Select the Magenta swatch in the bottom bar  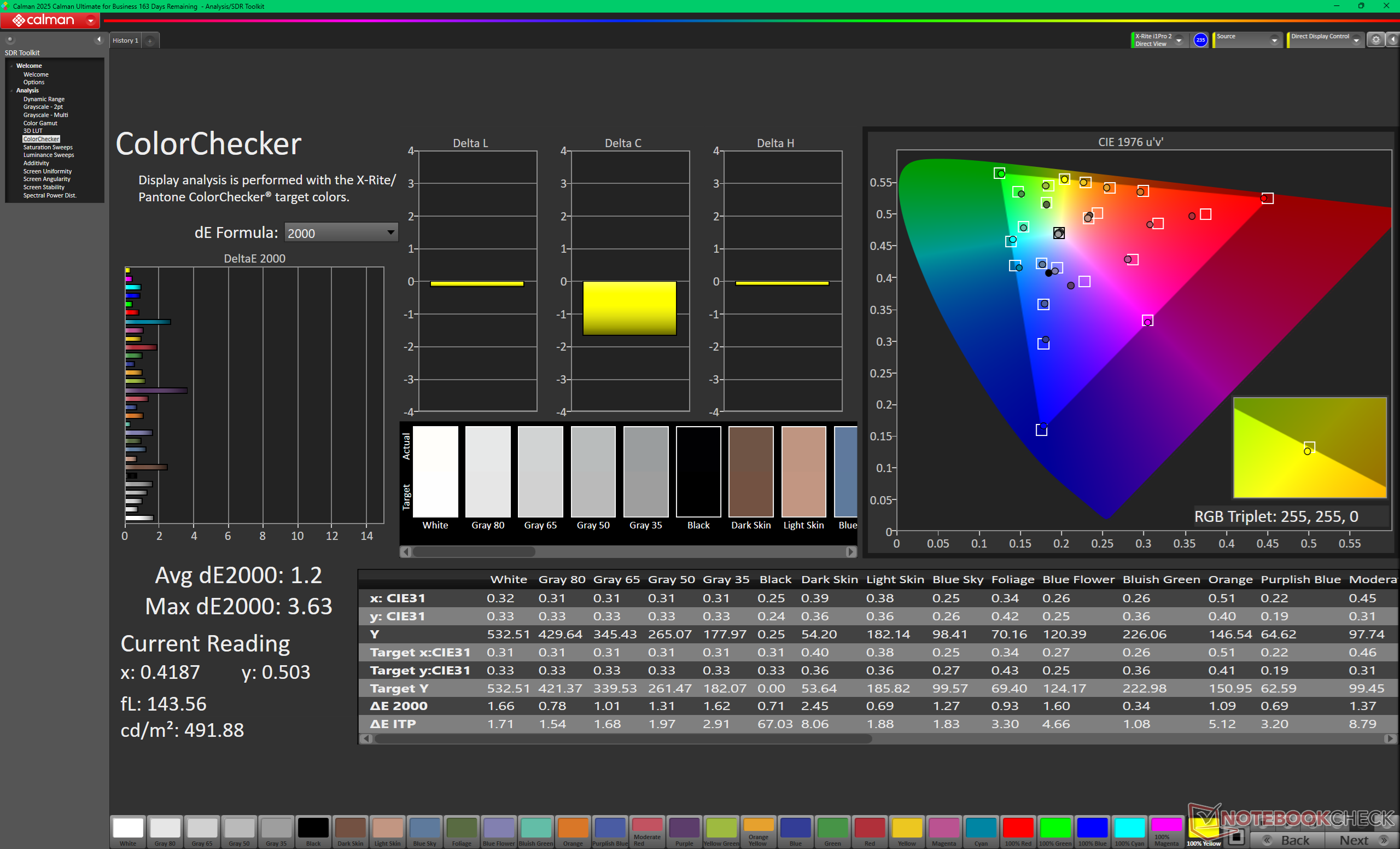coord(944,832)
